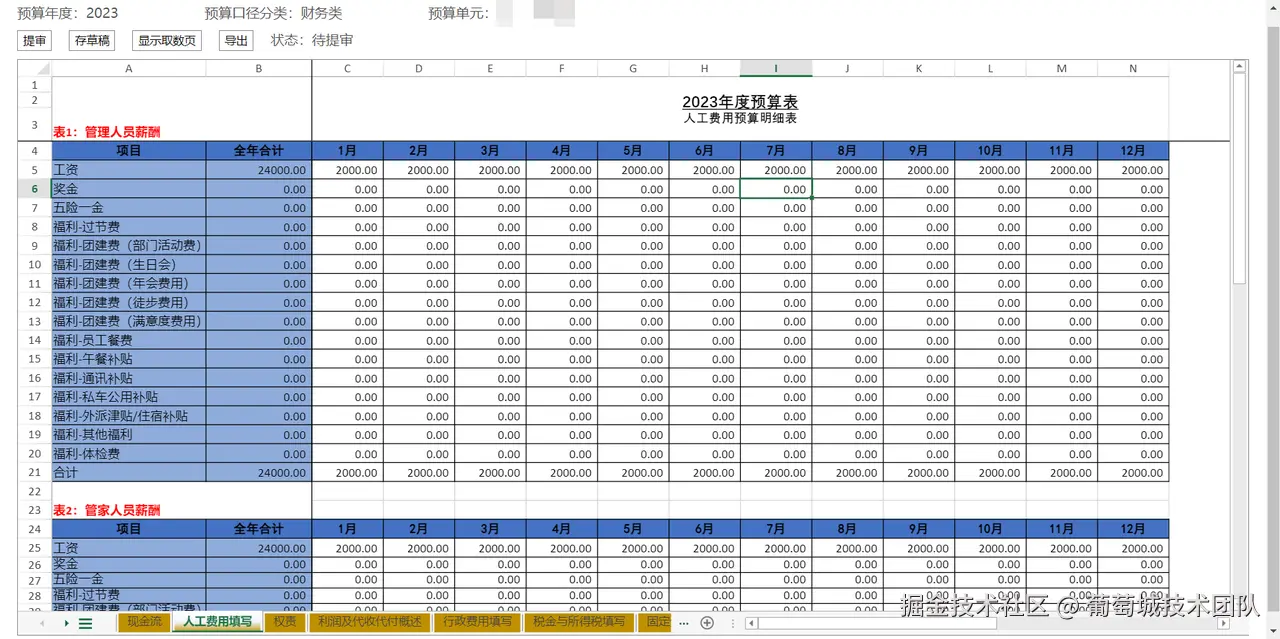Click 12月 header in row 4
1280x639 pixels.
pyautogui.click(x=1133, y=151)
